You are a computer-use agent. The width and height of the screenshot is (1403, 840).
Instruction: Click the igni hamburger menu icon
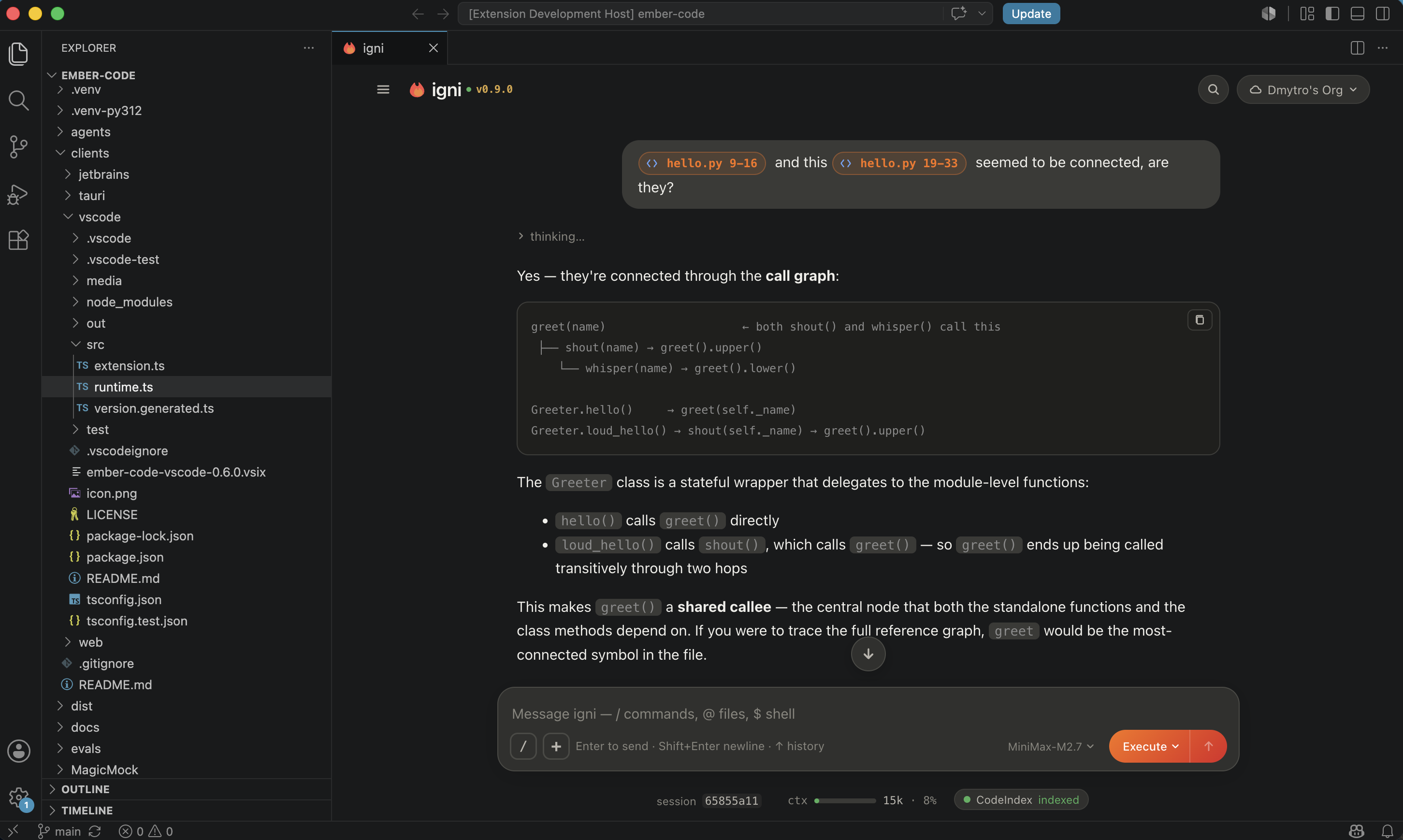pos(383,89)
